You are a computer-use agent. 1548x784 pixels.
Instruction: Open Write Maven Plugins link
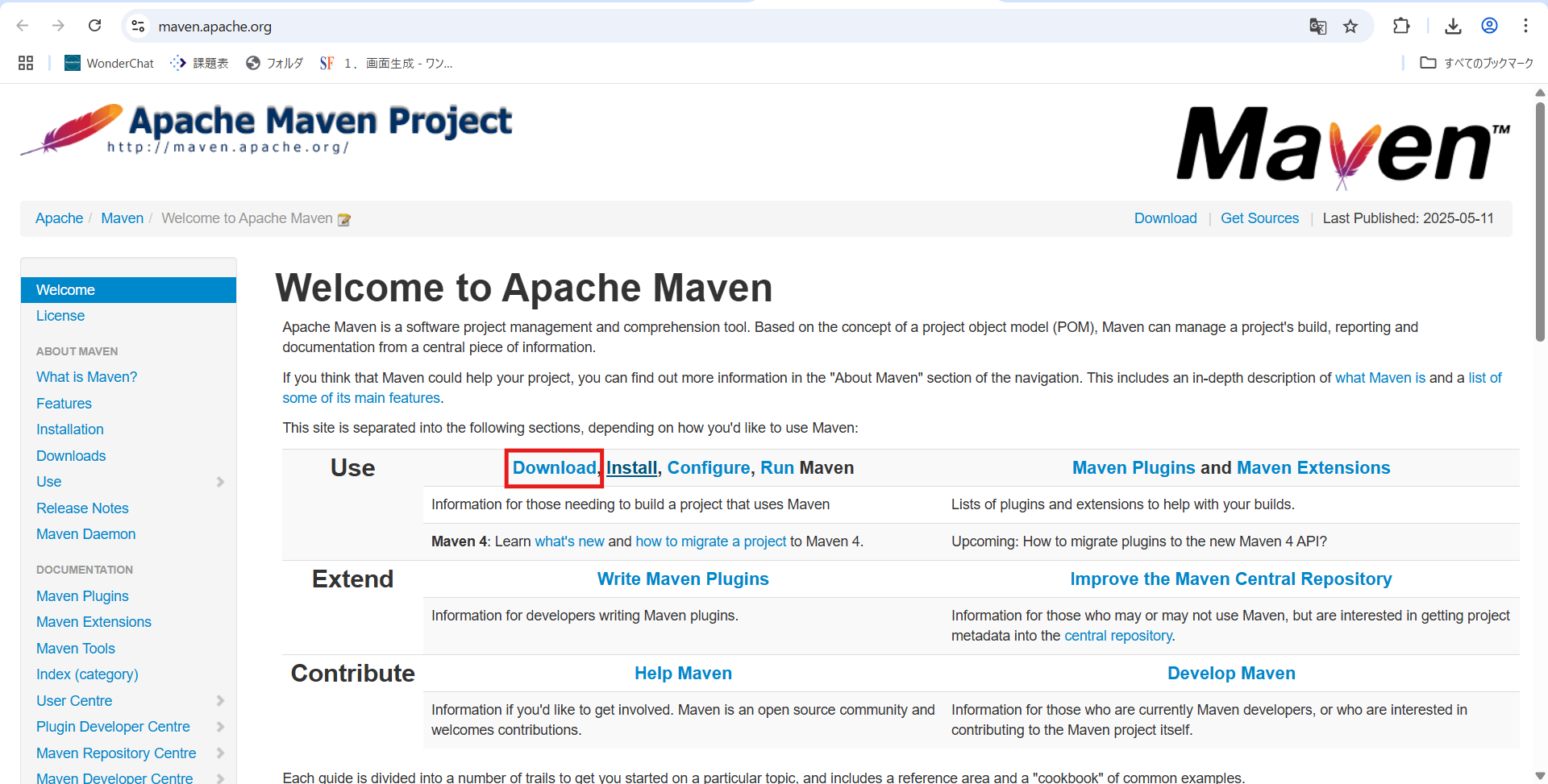pyautogui.click(x=683, y=579)
